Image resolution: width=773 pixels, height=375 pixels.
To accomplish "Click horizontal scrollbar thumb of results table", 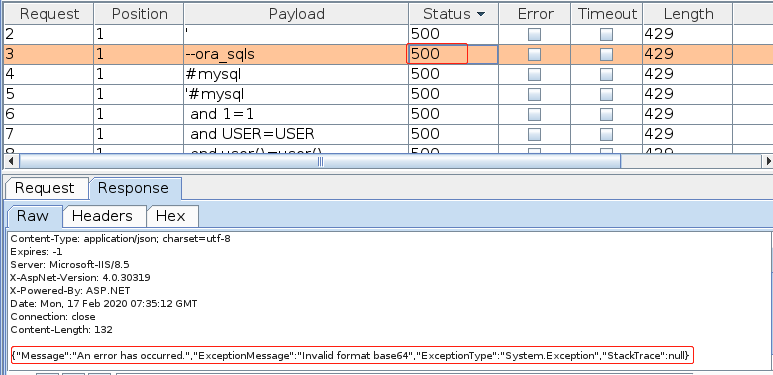I will (320, 161).
